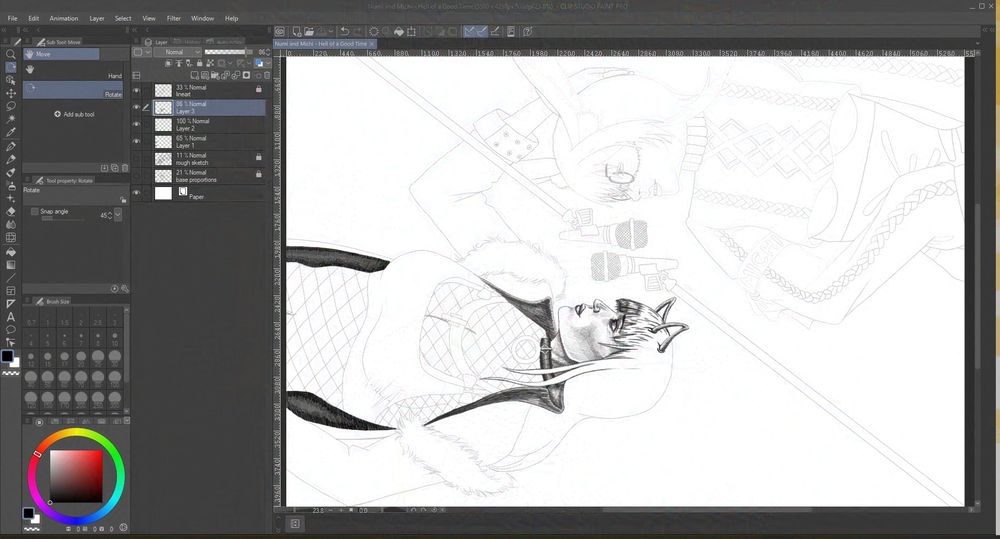Delete sub tool using trash icon

click(x=125, y=168)
